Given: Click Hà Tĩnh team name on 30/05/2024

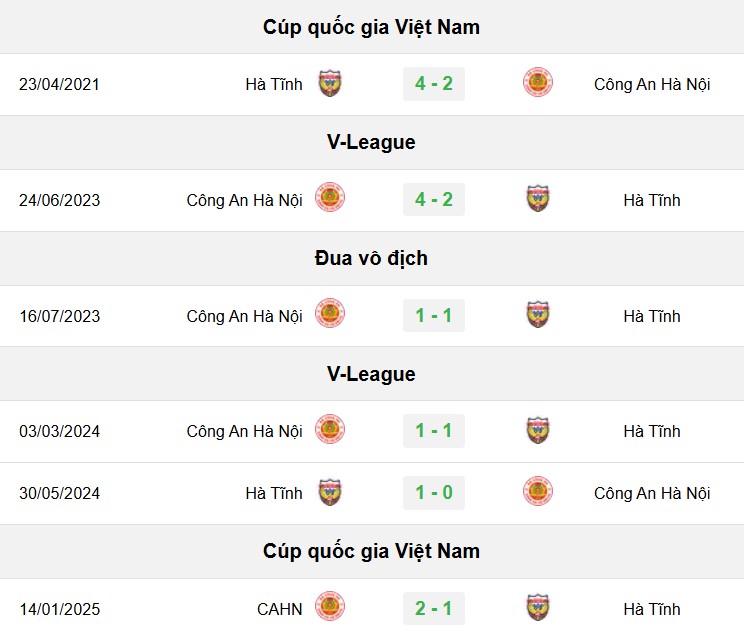Looking at the screenshot, I should click(274, 493).
